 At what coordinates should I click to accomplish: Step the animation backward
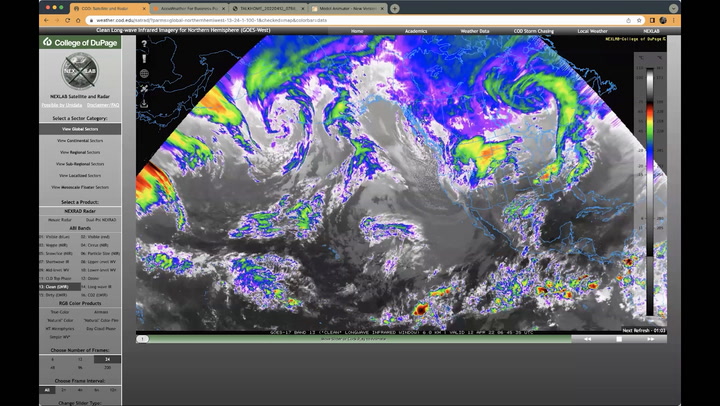(x=587, y=339)
